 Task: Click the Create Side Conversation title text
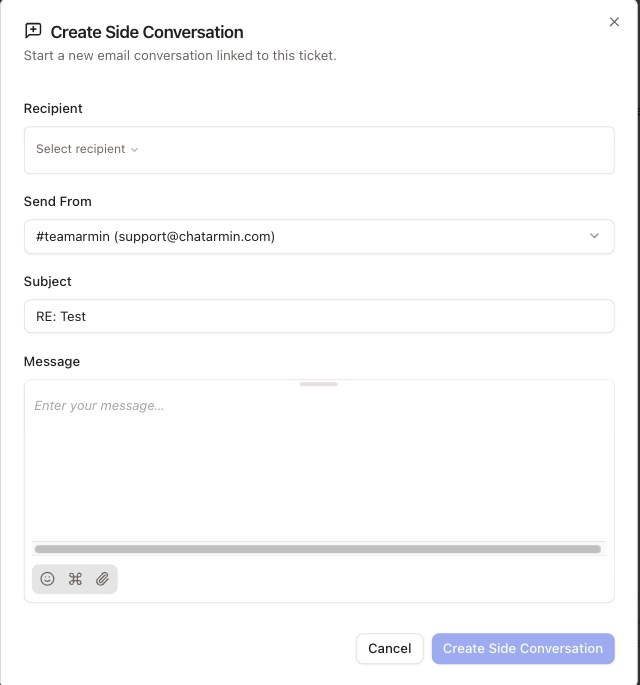pos(147,33)
